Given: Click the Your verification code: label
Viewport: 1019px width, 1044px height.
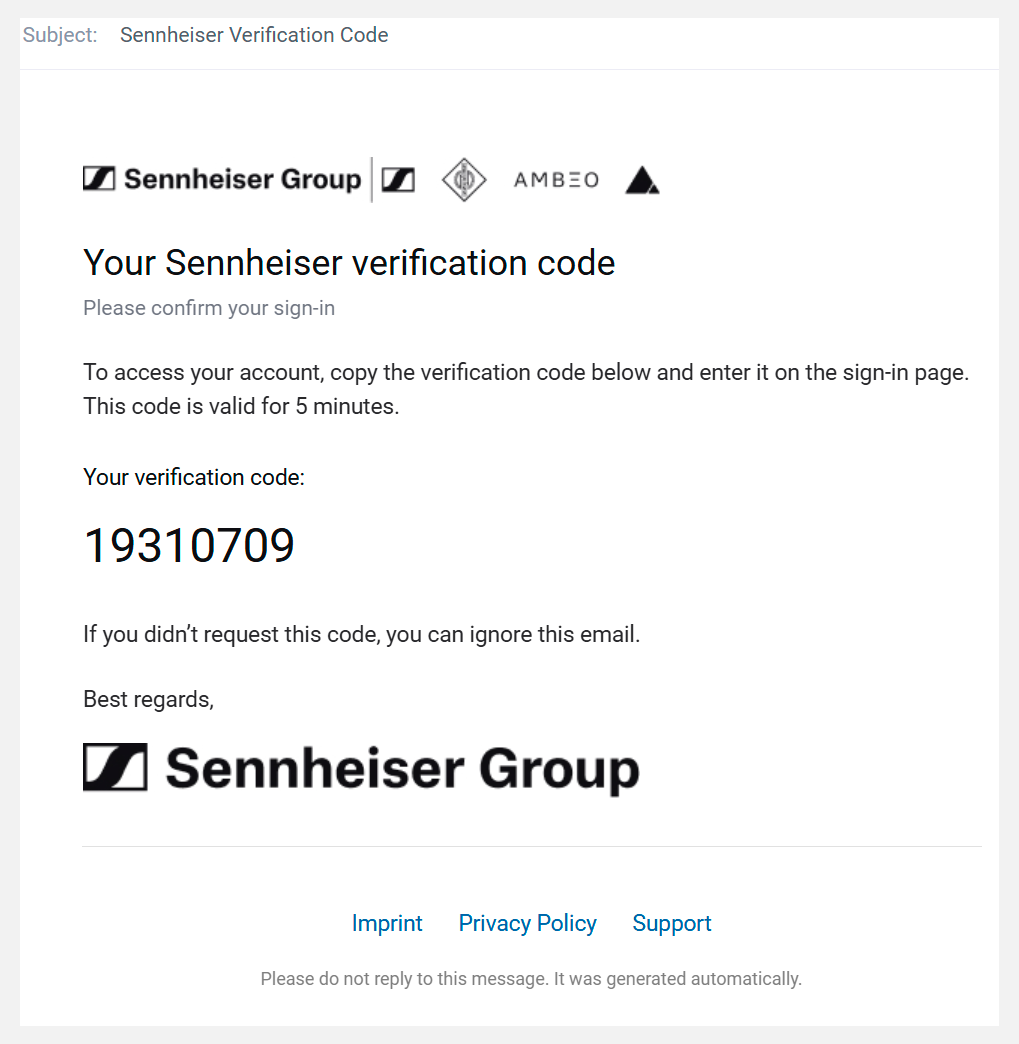Looking at the screenshot, I should click(194, 477).
